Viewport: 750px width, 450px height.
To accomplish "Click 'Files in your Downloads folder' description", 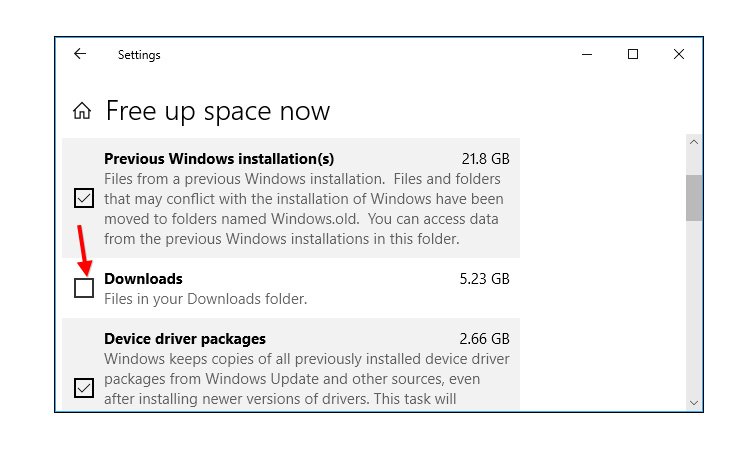I will [x=205, y=299].
